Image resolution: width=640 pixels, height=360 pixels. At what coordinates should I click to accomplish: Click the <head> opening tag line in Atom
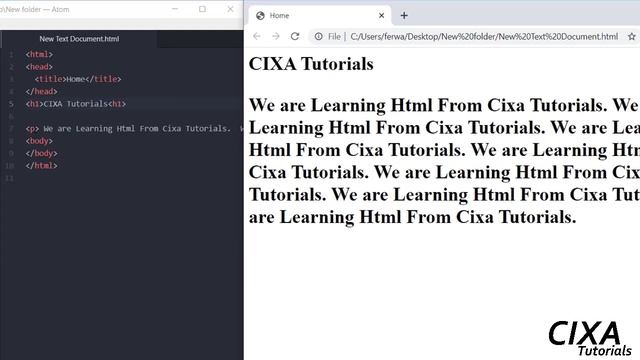pos(39,67)
